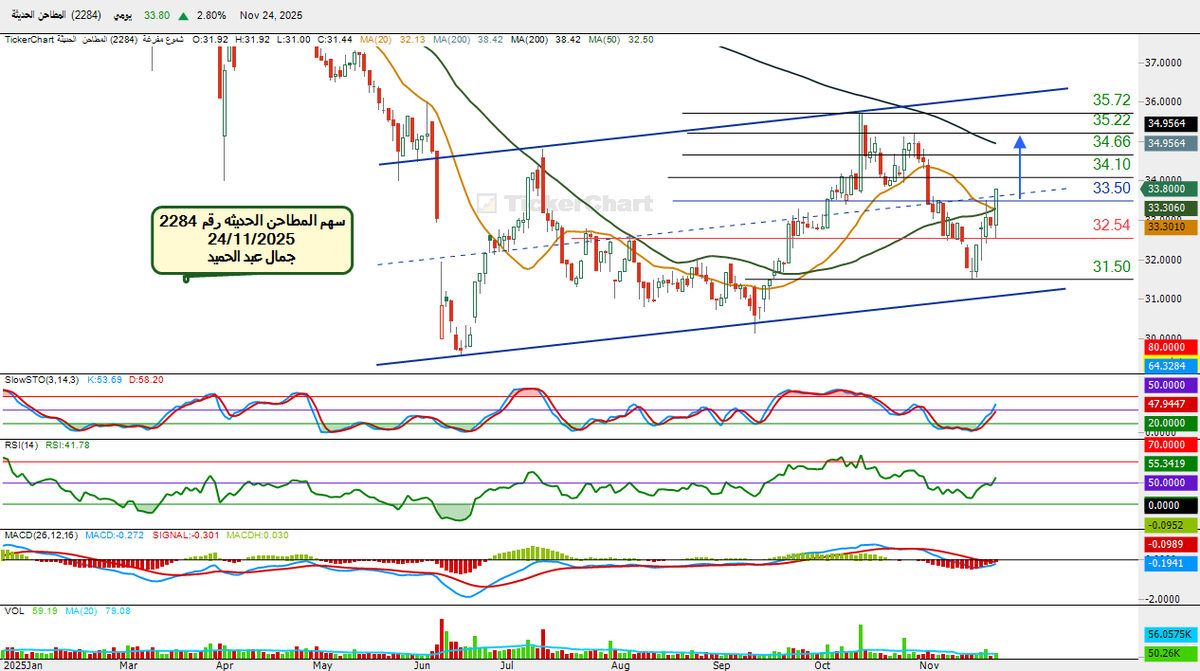Click the 31.50 support level label
This screenshot has height=671, width=1200.
coord(1111,266)
